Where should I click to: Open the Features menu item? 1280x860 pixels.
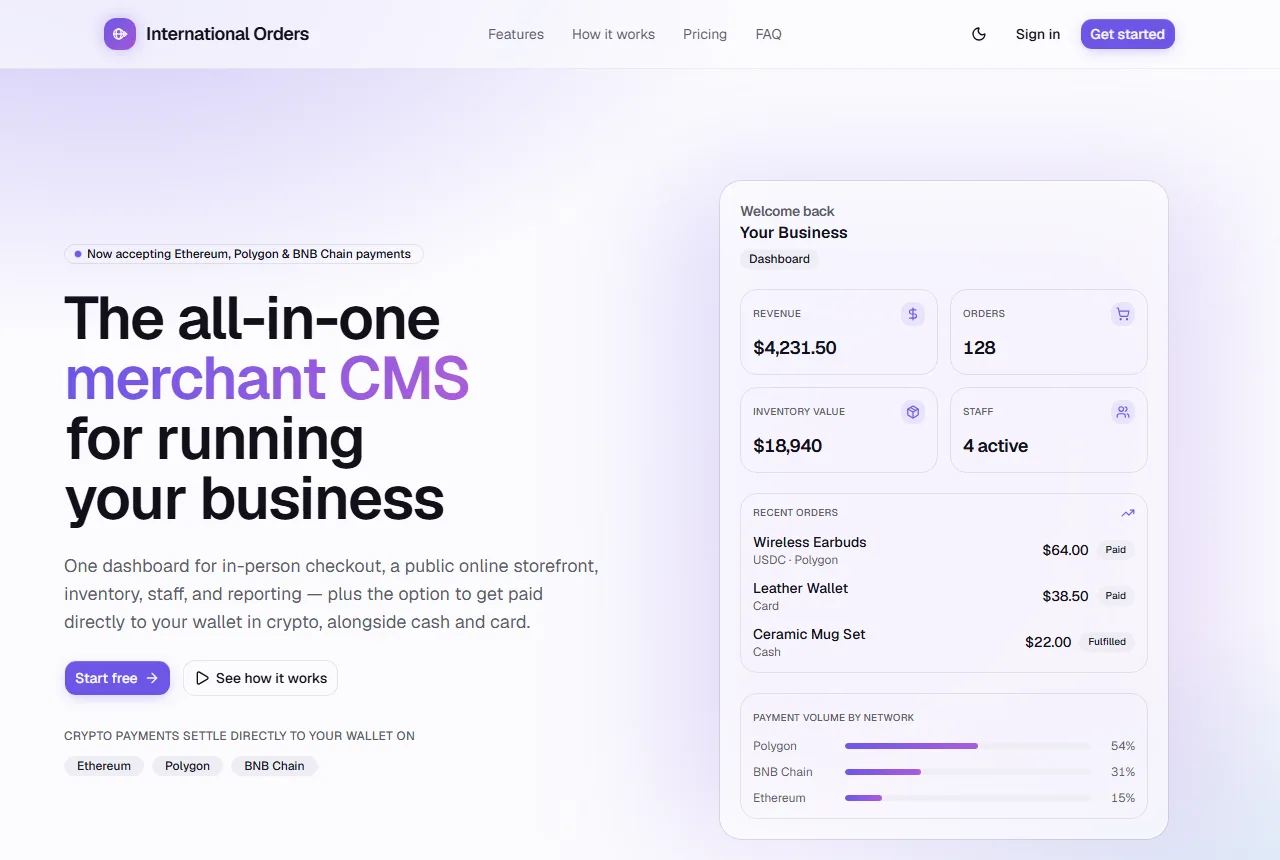pyautogui.click(x=516, y=34)
